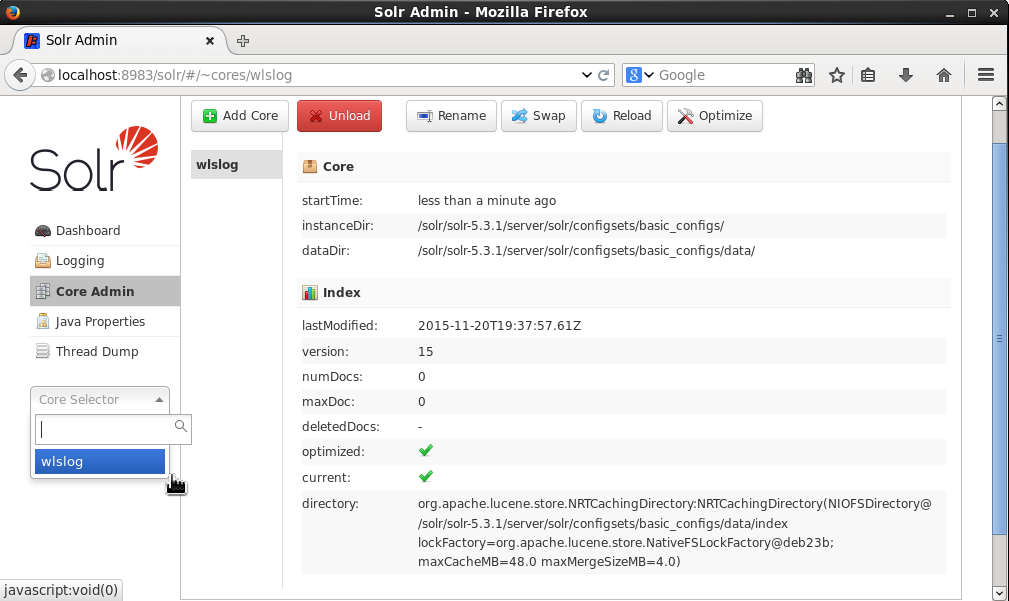Viewport: 1009px width, 601px height.
Task: Click the instanceDir path value
Action: pos(571,226)
